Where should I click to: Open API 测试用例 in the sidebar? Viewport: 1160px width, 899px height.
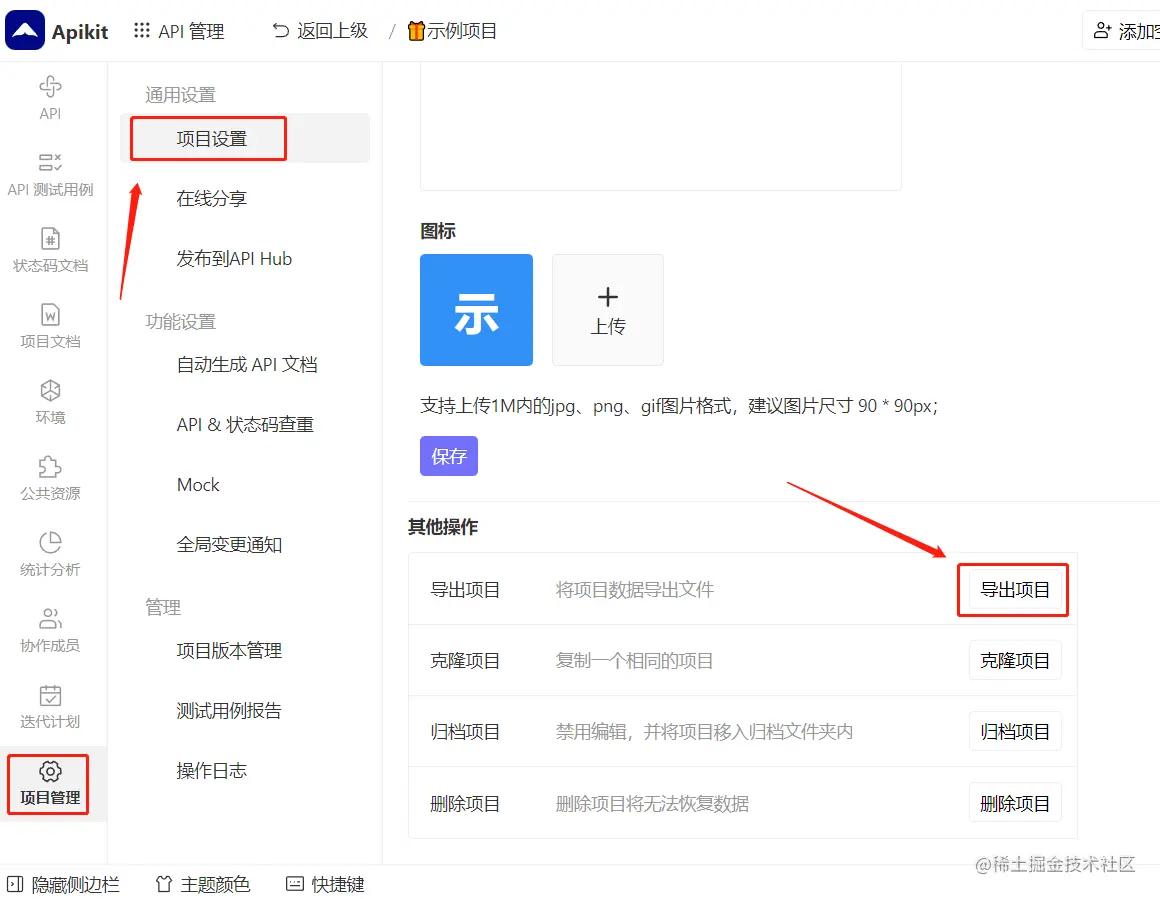coord(50,175)
